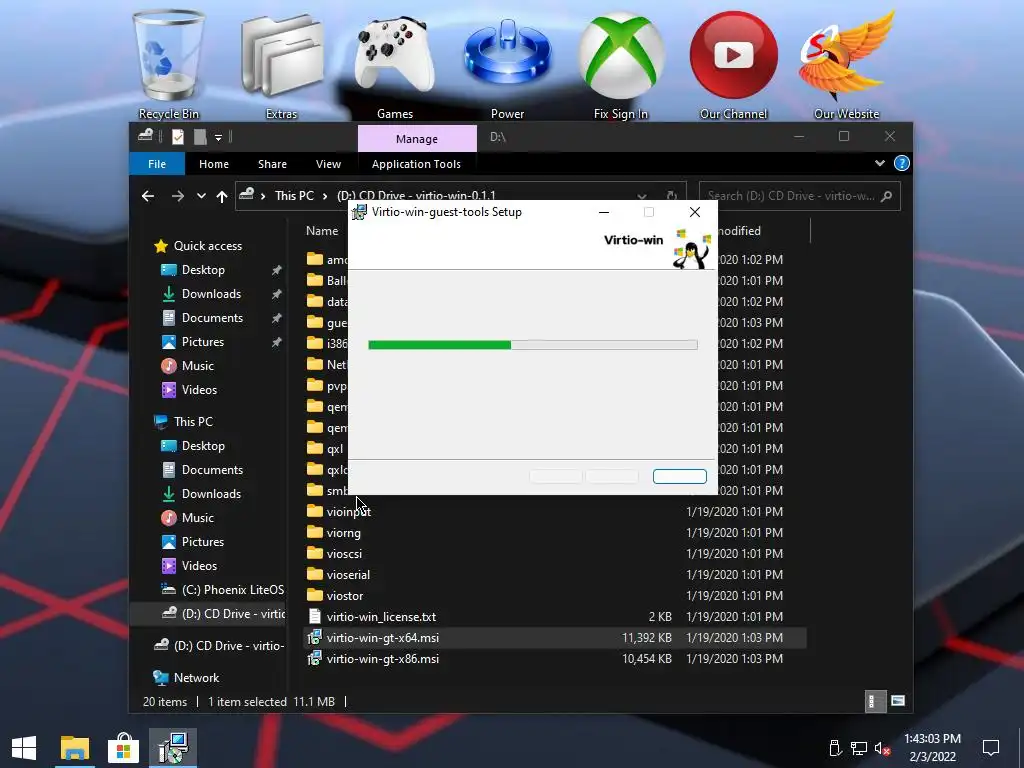Click This PC in the address bar
The image size is (1024, 768).
[294, 195]
